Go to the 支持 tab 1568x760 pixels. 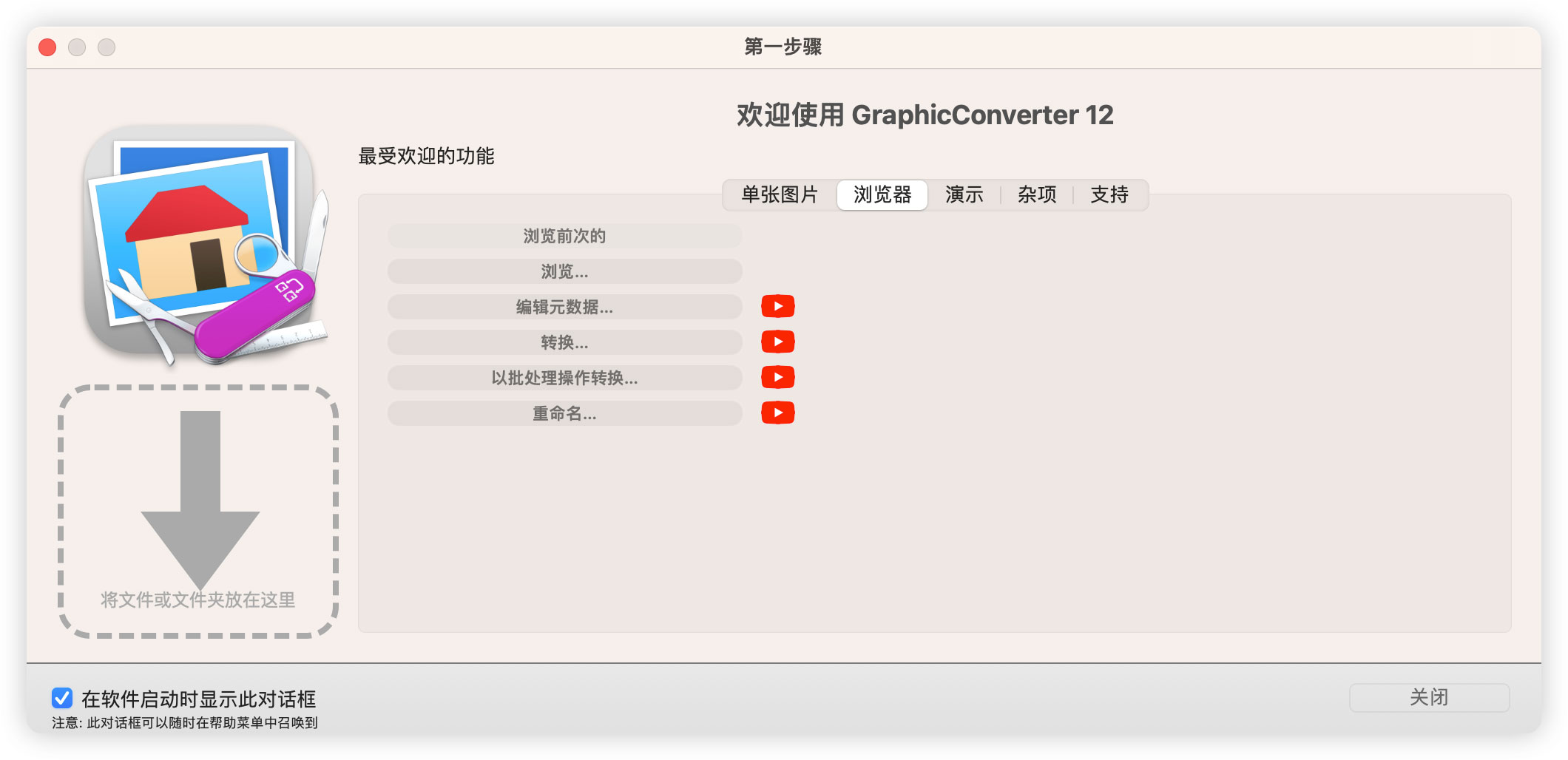(1109, 195)
